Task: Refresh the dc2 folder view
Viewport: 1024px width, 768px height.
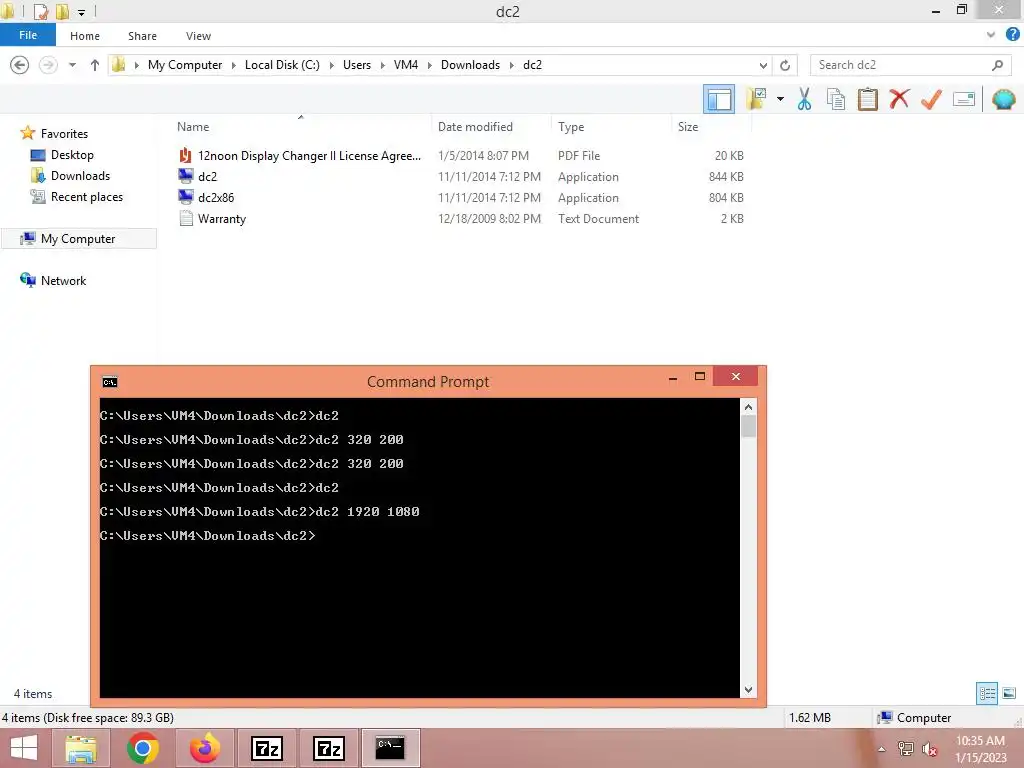Action: (x=785, y=65)
